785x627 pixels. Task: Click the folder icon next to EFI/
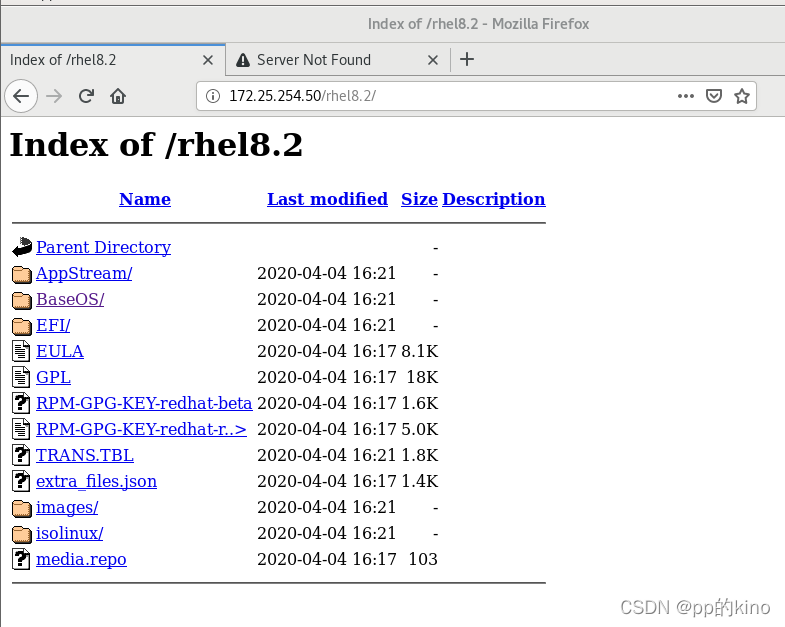click(22, 326)
